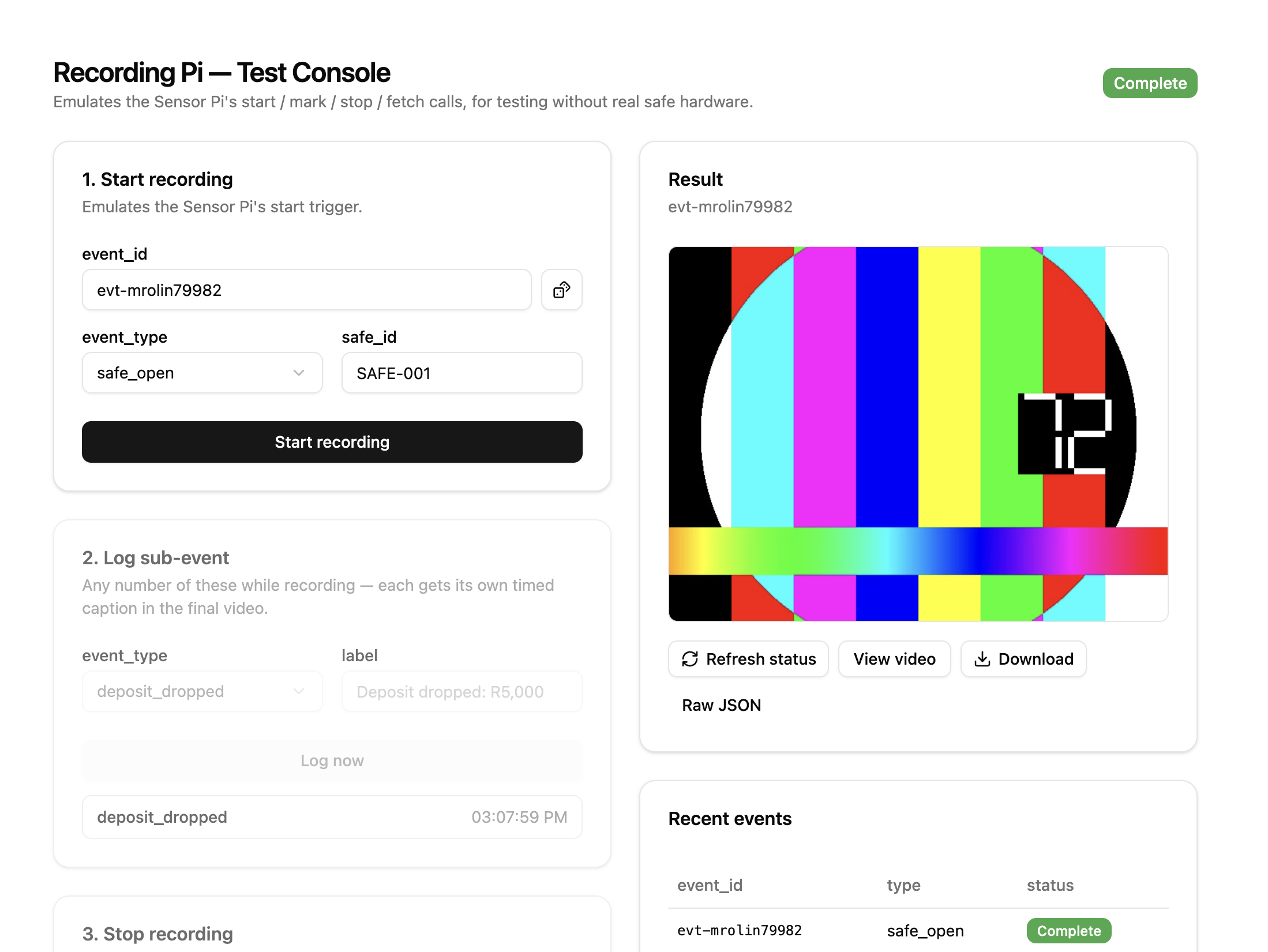
Task: Click the Recording Pi — Test Console title
Action: pyautogui.click(x=222, y=73)
